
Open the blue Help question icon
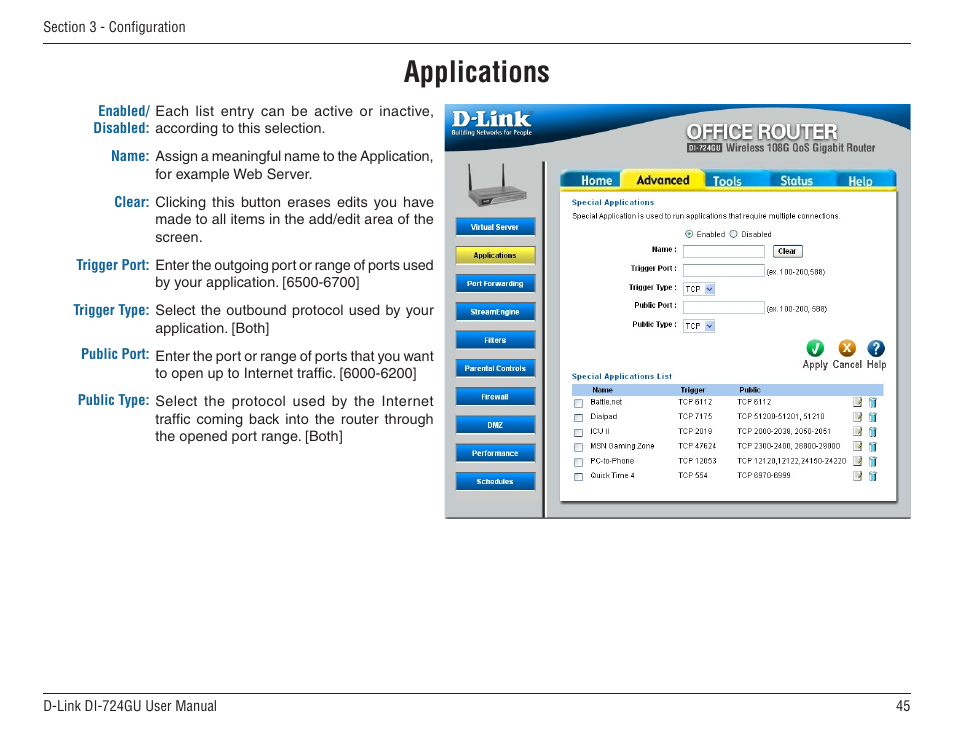click(876, 349)
